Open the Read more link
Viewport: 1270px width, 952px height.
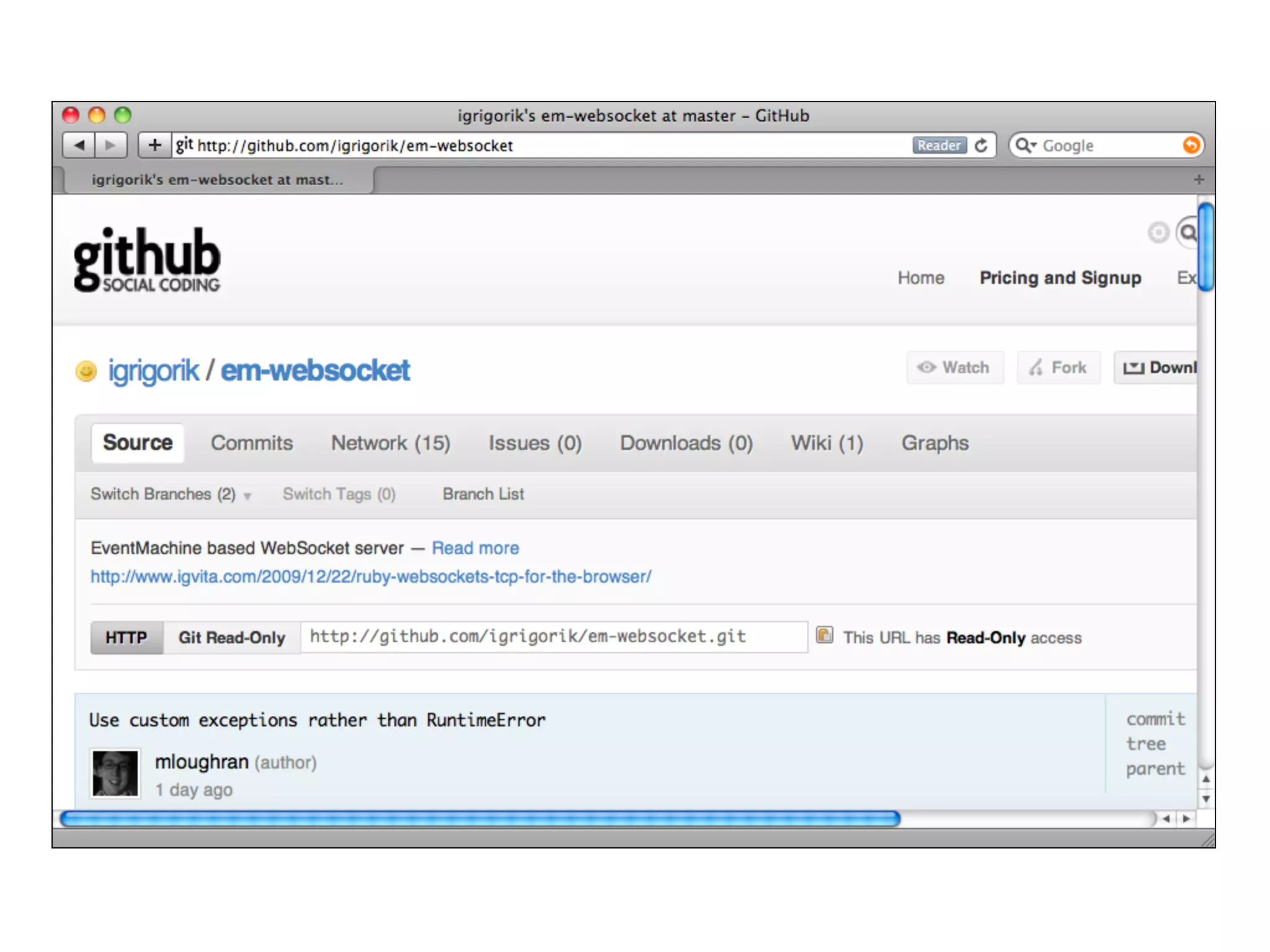pyautogui.click(x=475, y=548)
